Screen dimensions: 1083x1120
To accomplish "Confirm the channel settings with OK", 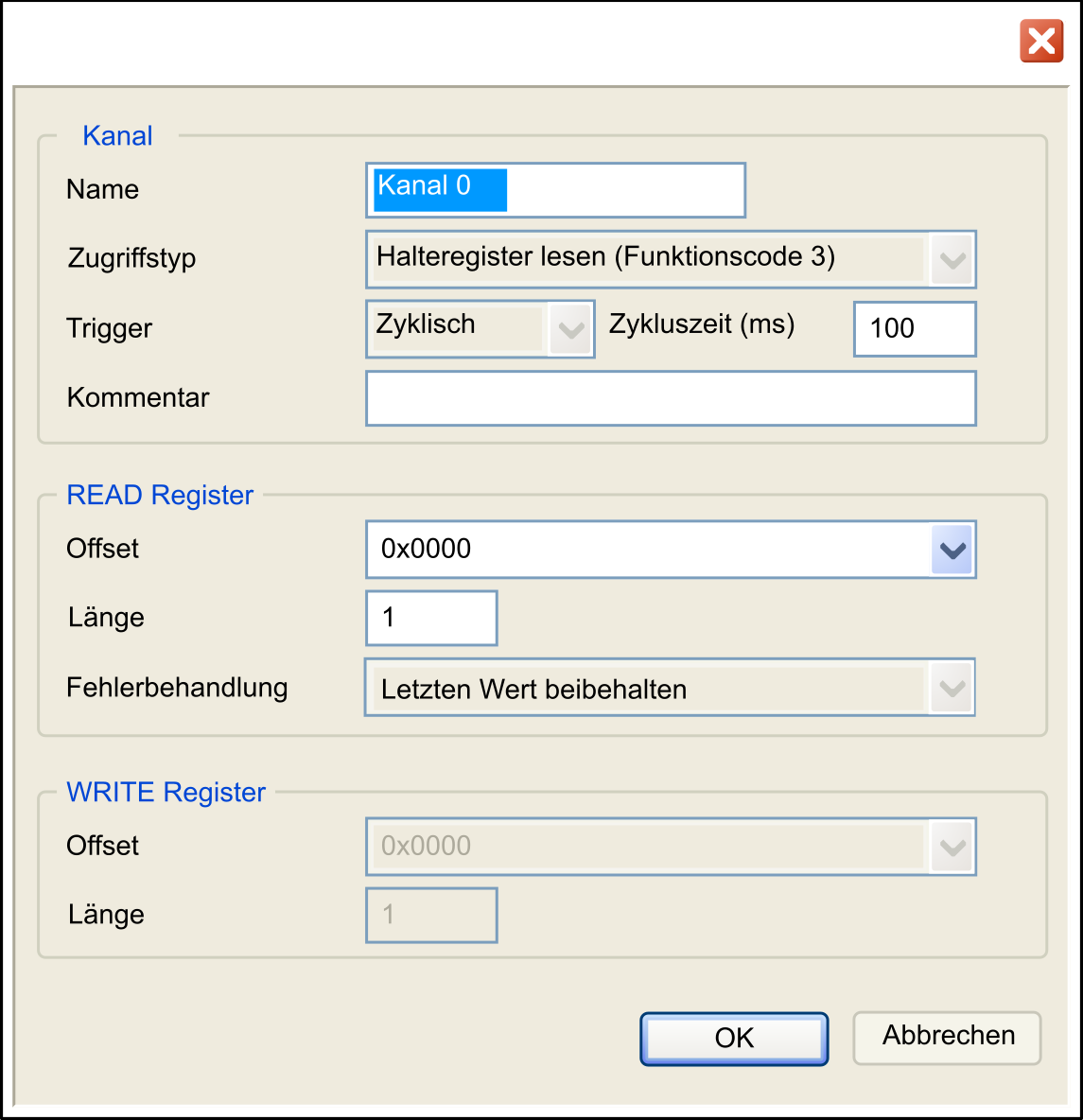I will (734, 1039).
